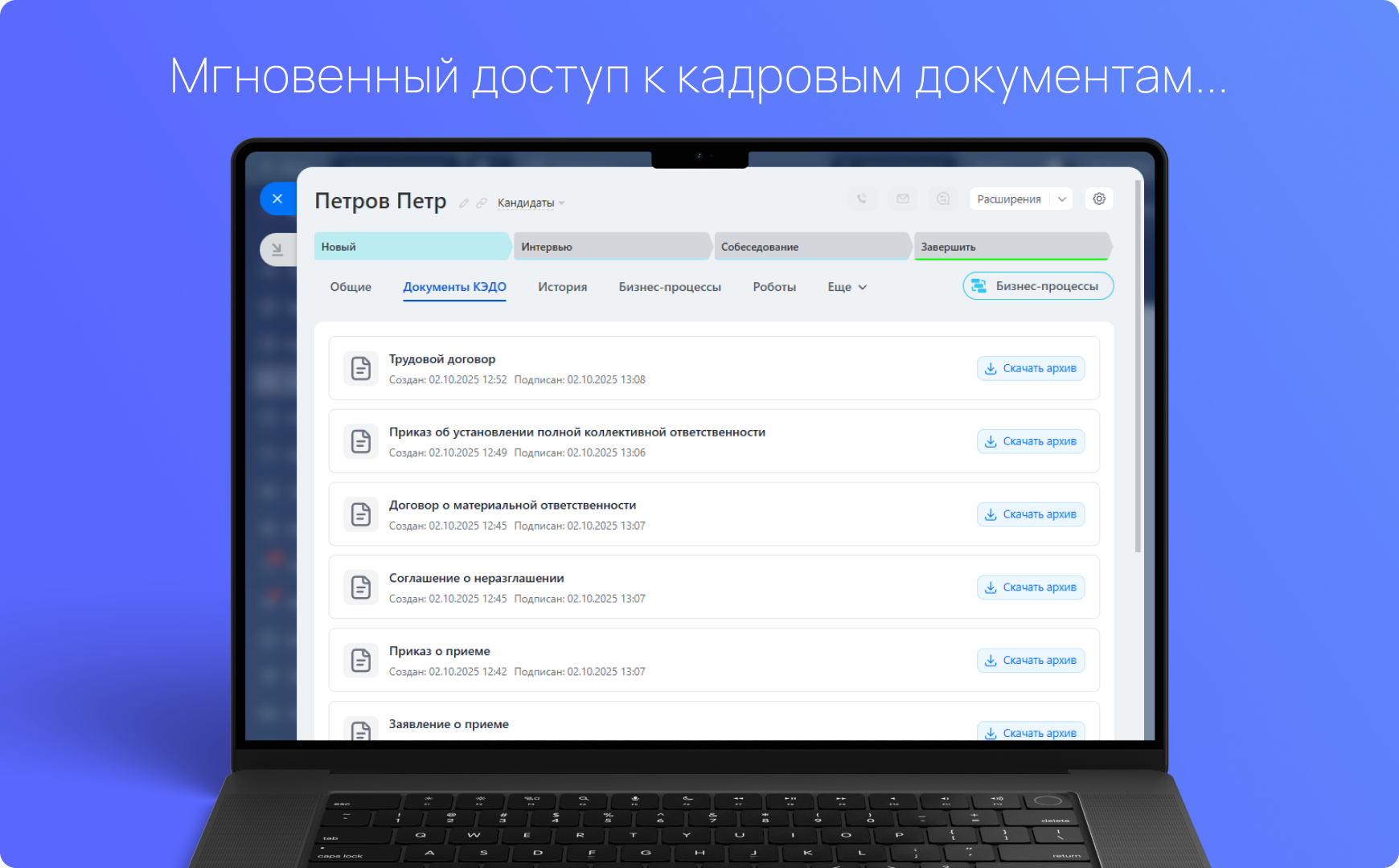Click the Создан 12:49 date of Приказ об установлении
This screenshot has width=1399, height=868.
click(x=448, y=453)
